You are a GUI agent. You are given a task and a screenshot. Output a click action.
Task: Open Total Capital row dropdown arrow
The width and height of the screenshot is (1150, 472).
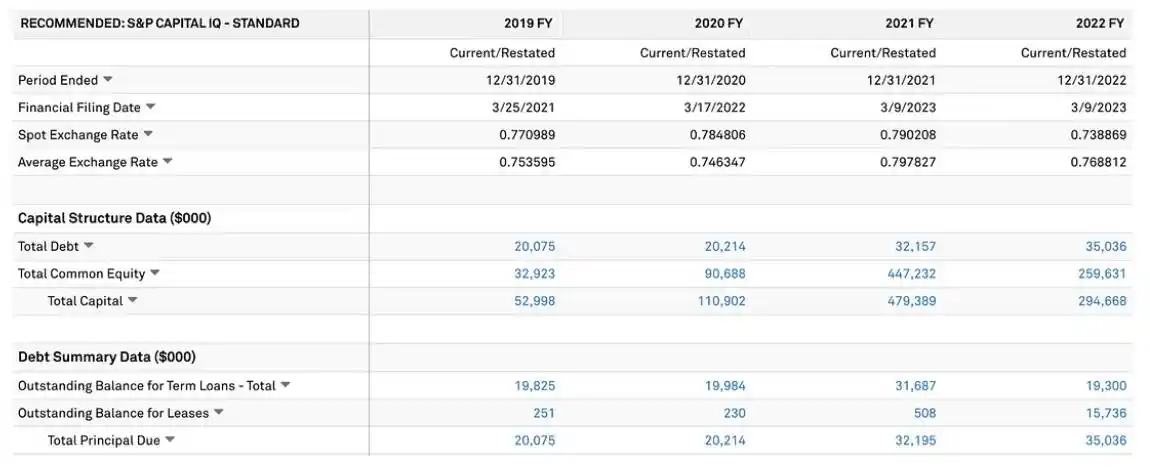[x=133, y=300]
